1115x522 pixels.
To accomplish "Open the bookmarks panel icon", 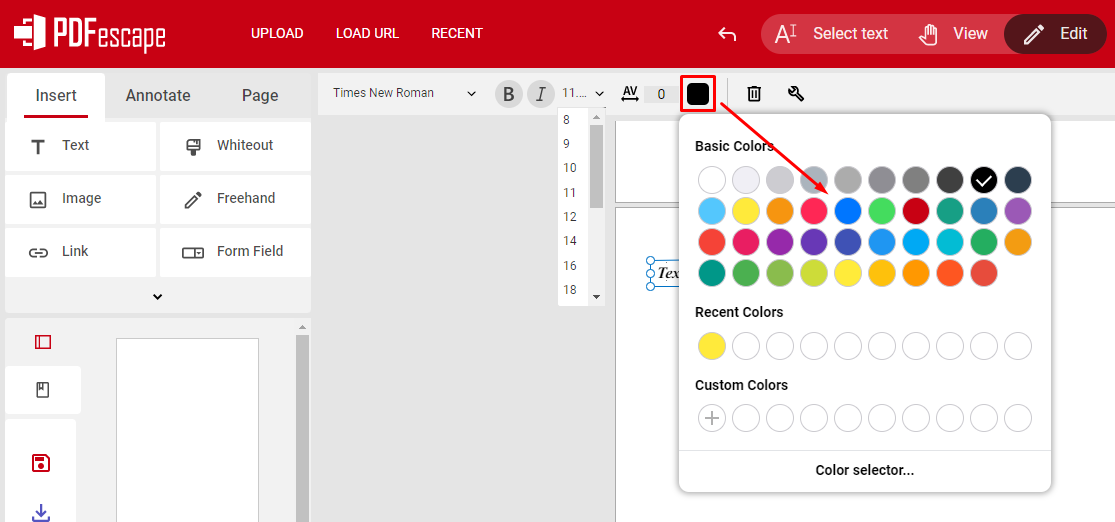I will pyautogui.click(x=43, y=390).
